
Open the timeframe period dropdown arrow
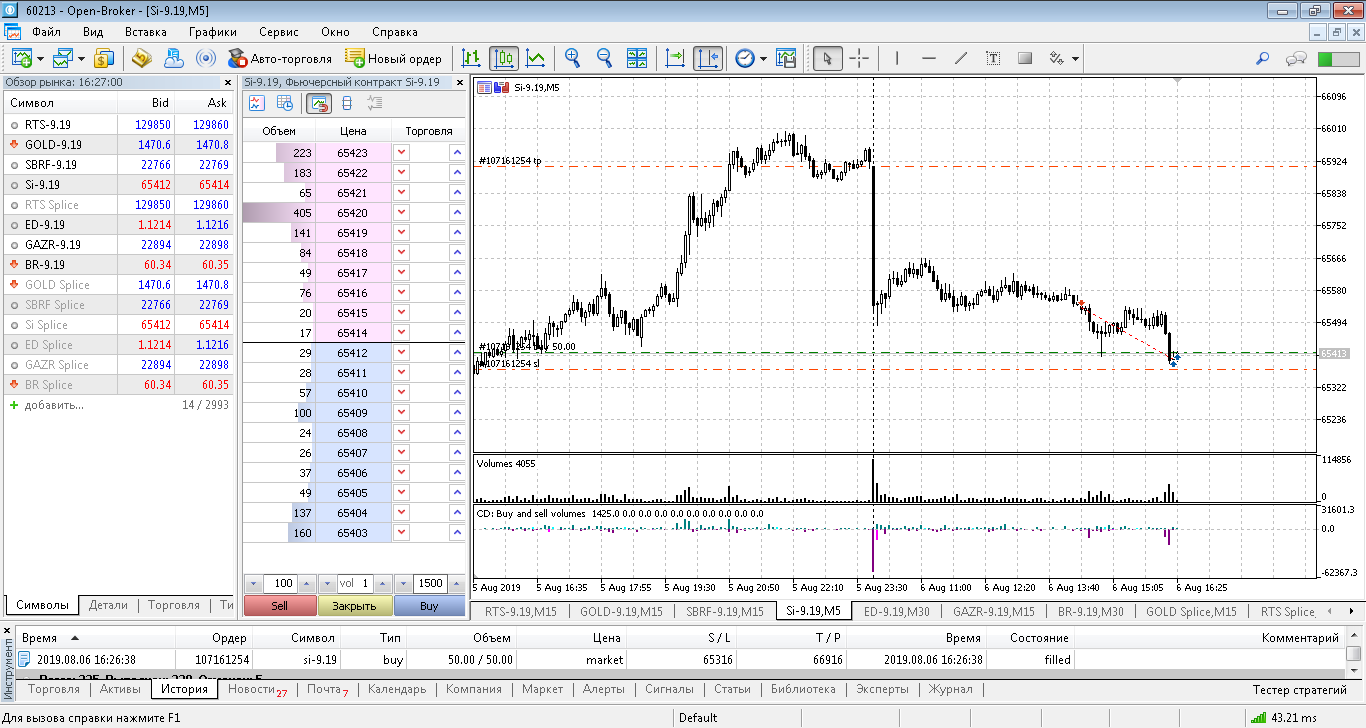click(763, 58)
